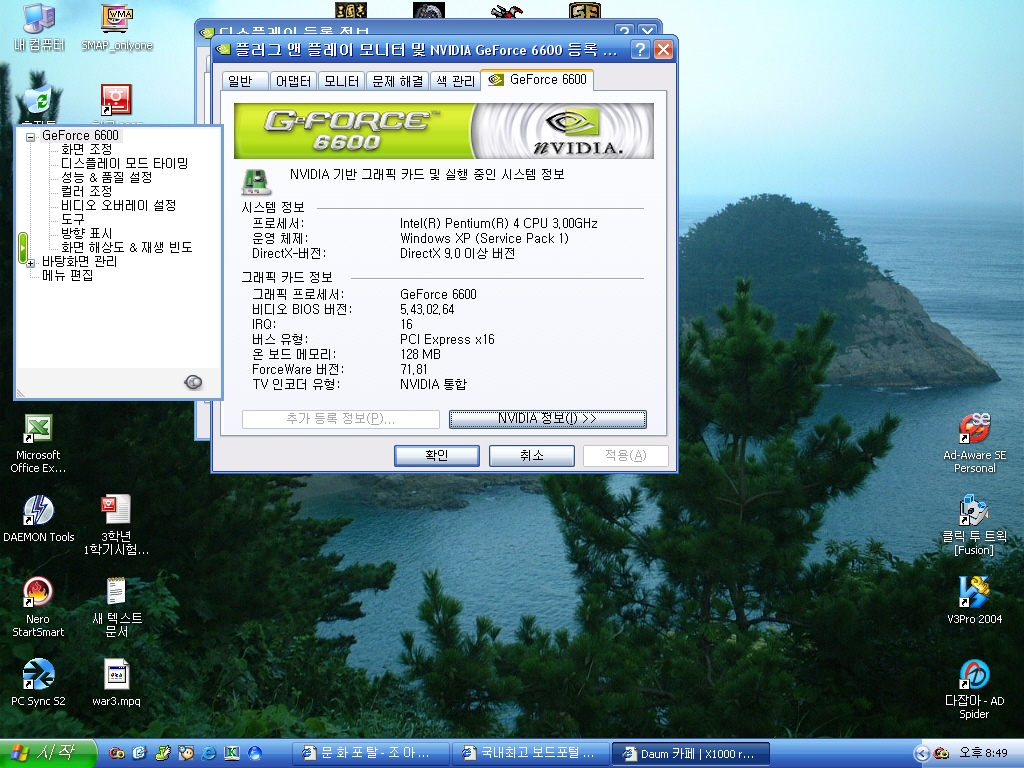This screenshot has width=1024, height=768.
Task: Select 메뉴 편집 tree item
Action: pos(67,276)
